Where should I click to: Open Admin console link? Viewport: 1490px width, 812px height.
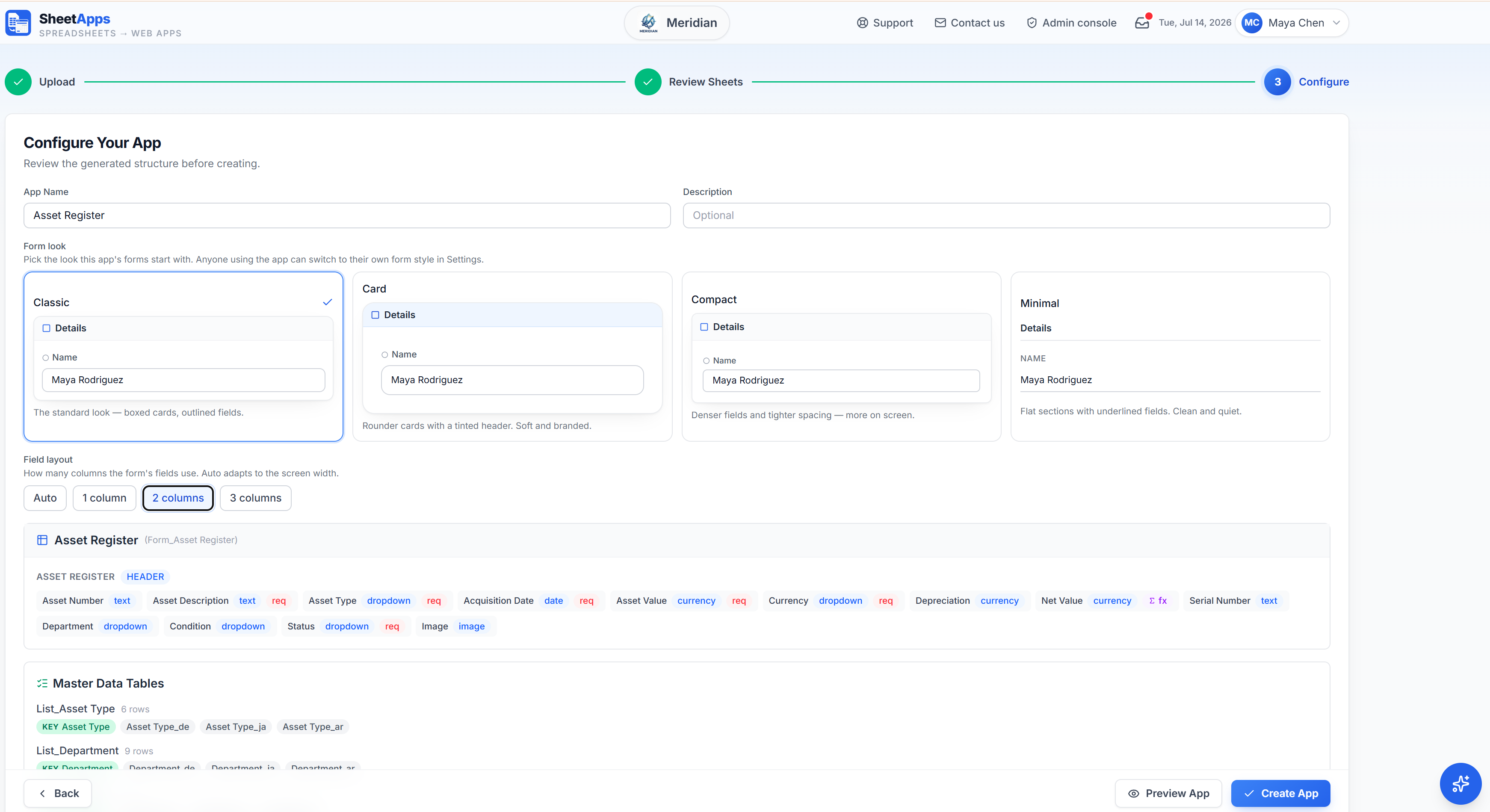tap(1071, 23)
